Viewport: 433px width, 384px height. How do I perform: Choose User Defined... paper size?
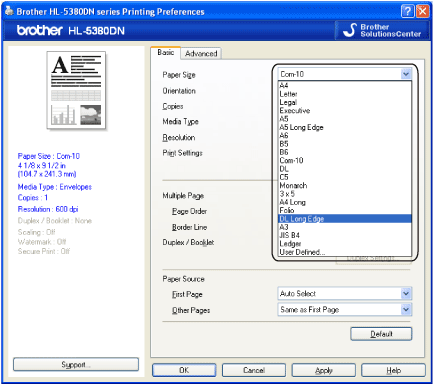pos(345,252)
